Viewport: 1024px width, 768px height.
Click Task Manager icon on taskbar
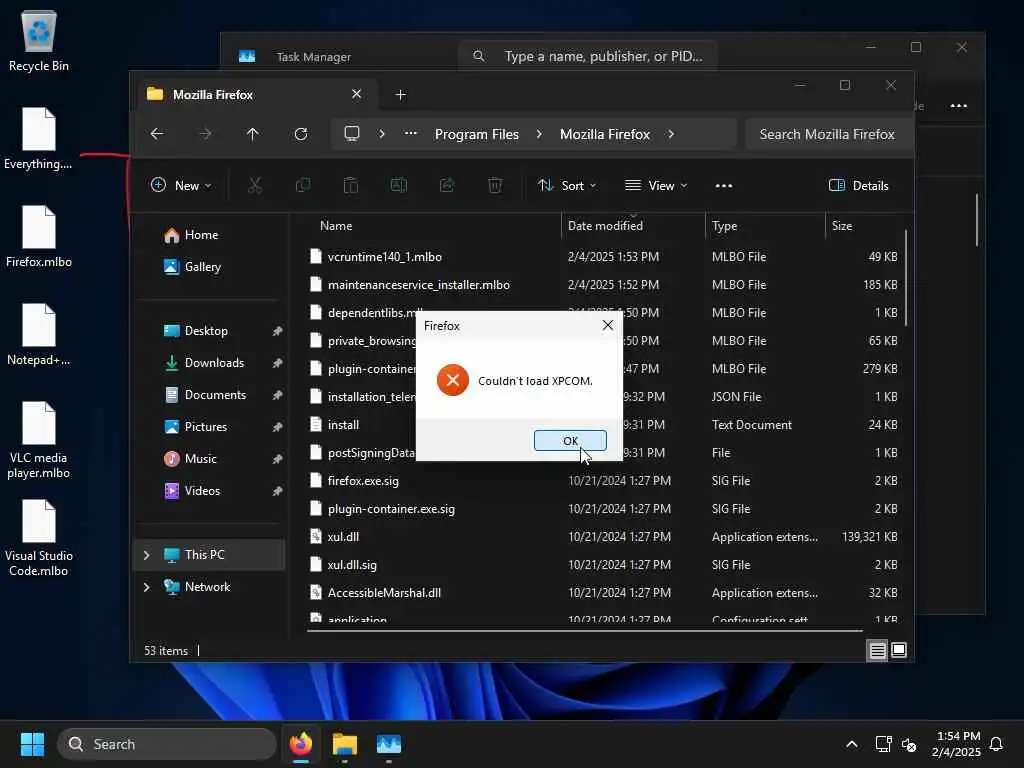(x=389, y=744)
